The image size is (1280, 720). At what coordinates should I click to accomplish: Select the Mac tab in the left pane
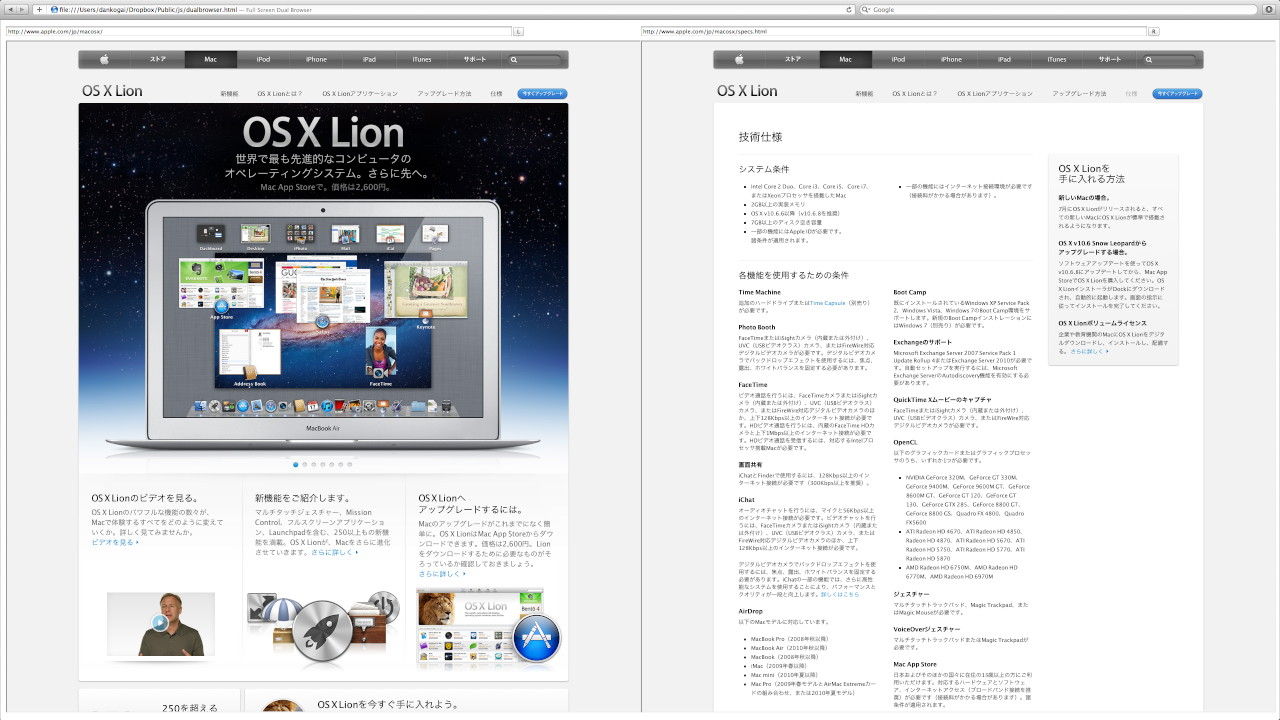coord(211,59)
